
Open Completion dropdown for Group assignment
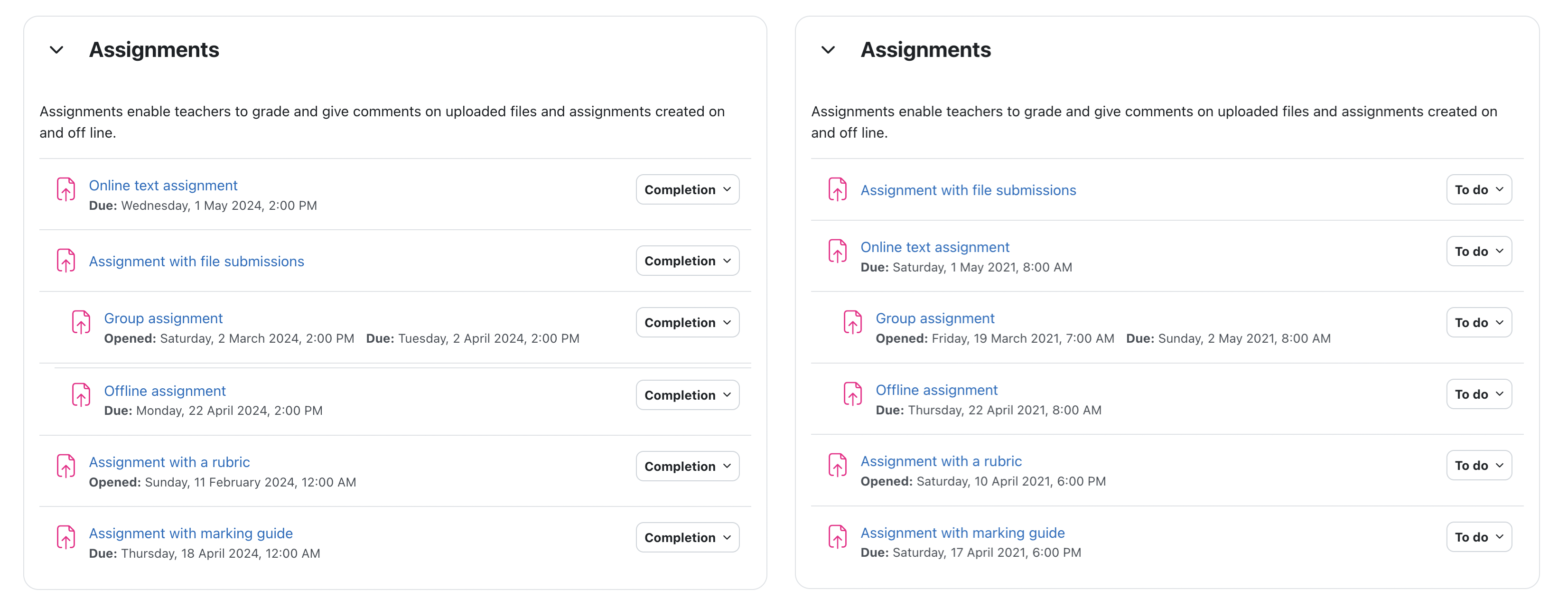click(687, 322)
